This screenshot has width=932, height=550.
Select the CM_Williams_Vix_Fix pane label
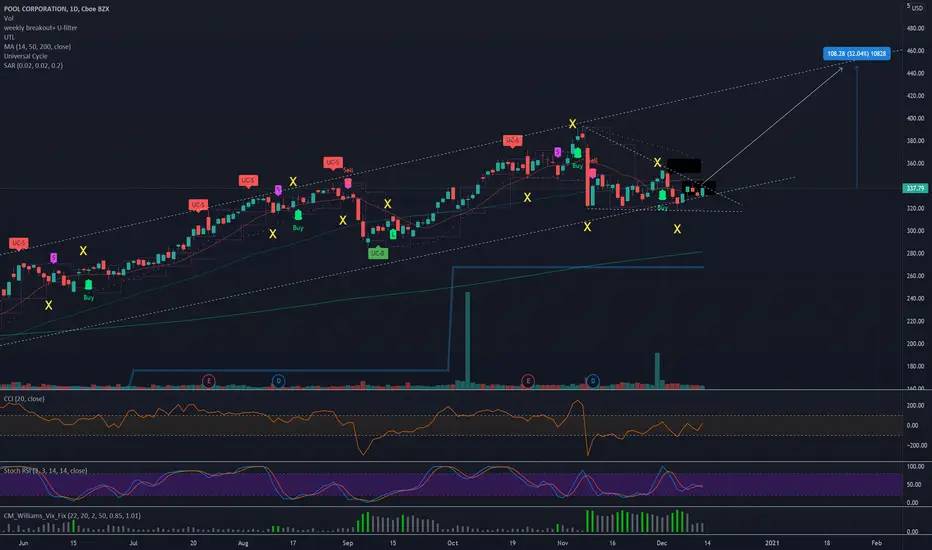pos(72,516)
